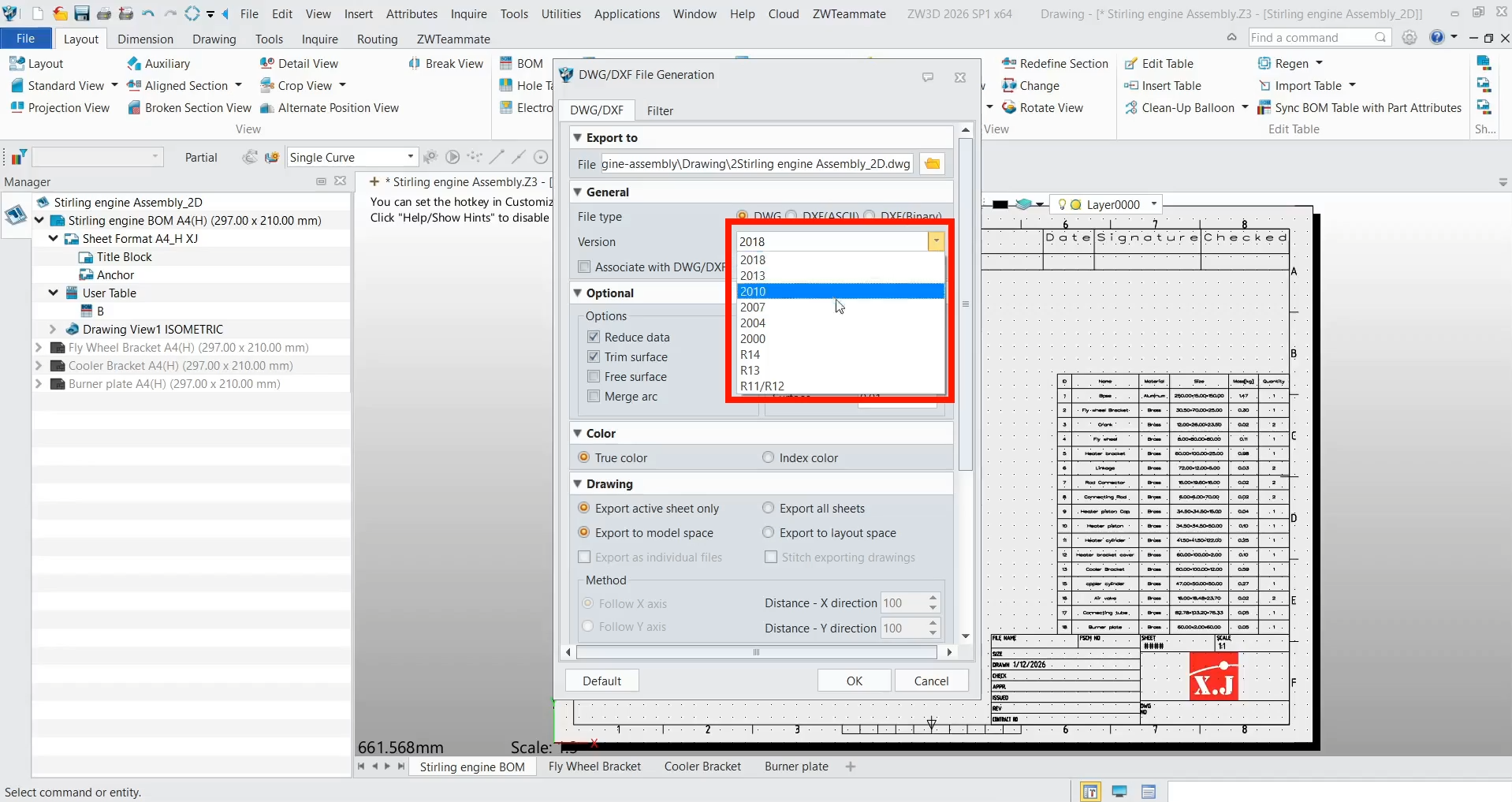Uncheck the Reduce data option
This screenshot has width=1512, height=802.
[594, 337]
